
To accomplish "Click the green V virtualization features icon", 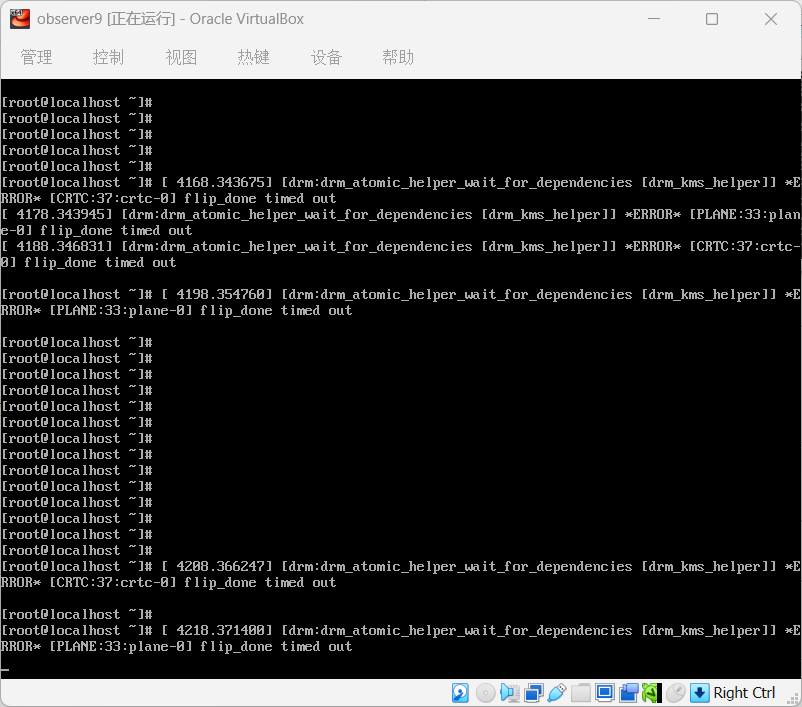I will [x=652, y=692].
